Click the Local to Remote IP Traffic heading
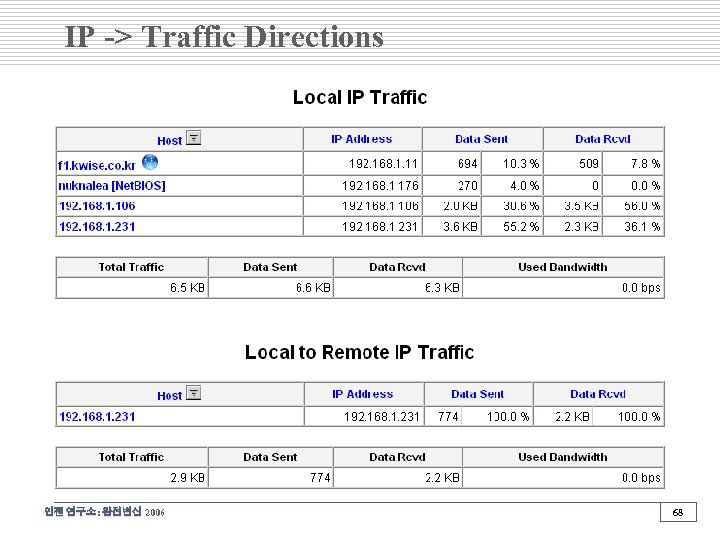Screen dimensions: 720x540 360,352
